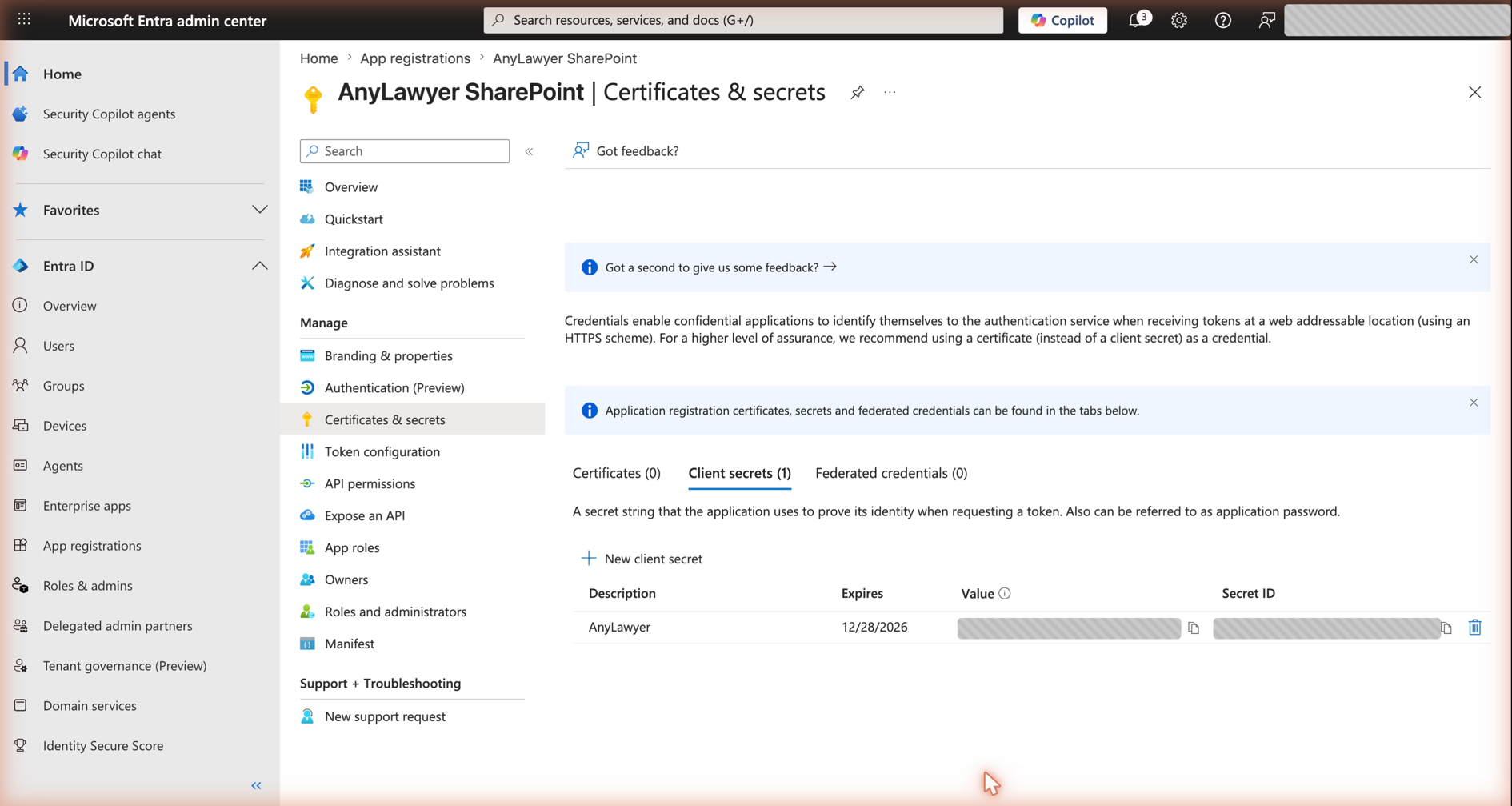This screenshot has height=806, width=1512.
Task: Delete the AnyLawyer client secret
Action: 1474,628
